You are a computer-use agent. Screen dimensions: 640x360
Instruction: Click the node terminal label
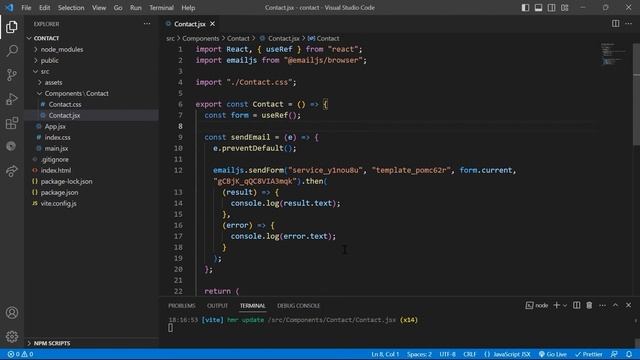pyautogui.click(x=537, y=305)
